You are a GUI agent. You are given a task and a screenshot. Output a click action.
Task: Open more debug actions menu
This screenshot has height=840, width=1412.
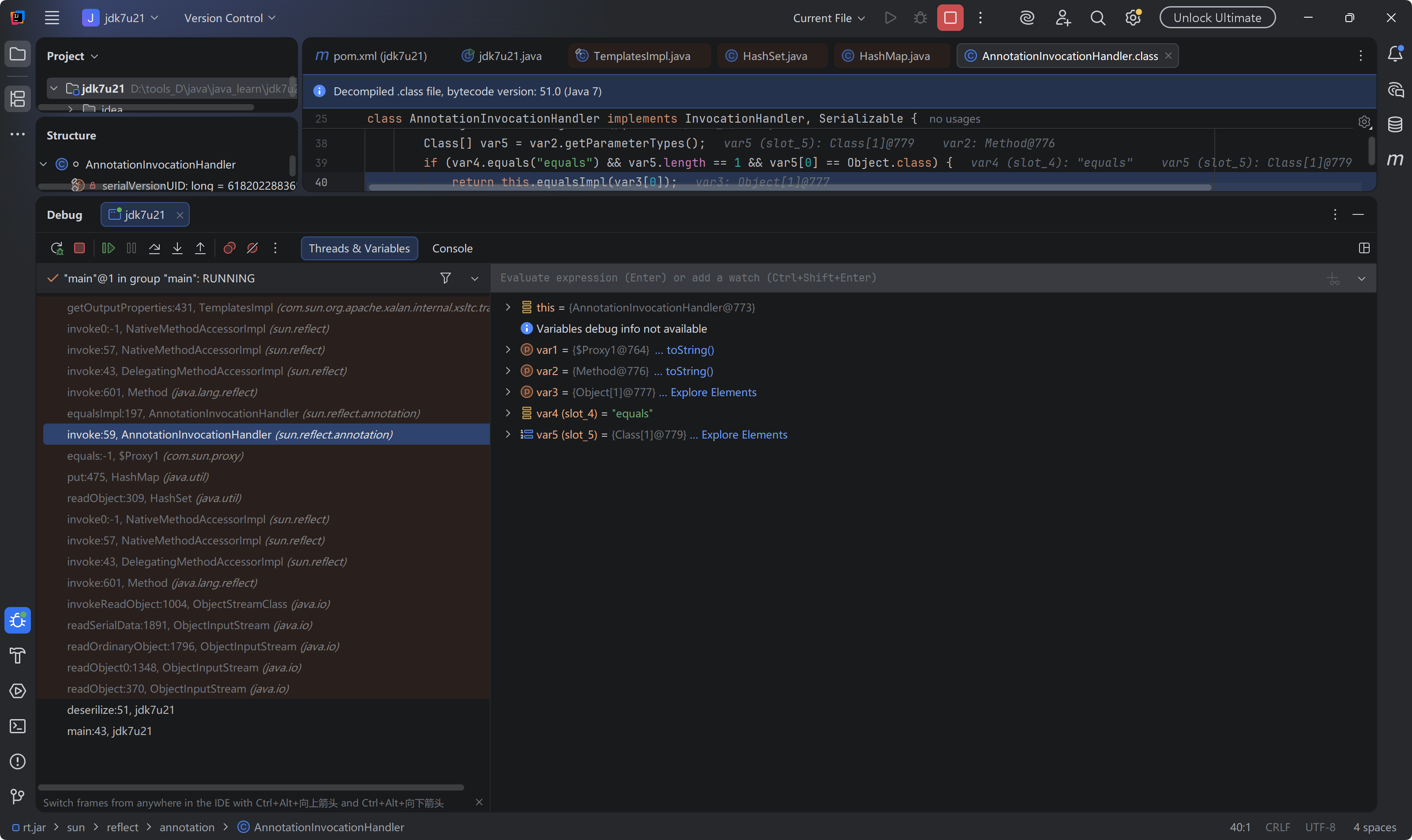click(x=275, y=248)
